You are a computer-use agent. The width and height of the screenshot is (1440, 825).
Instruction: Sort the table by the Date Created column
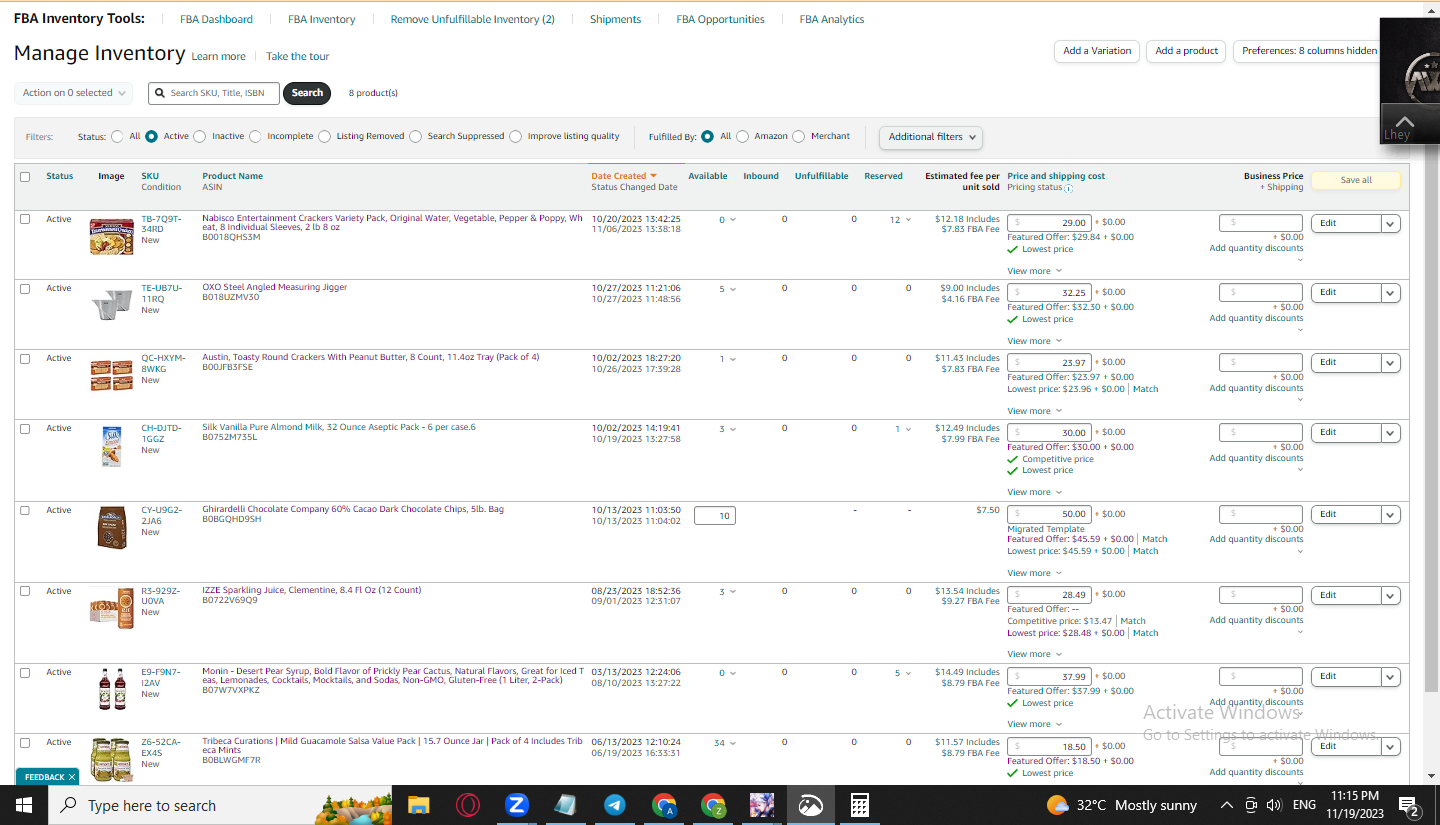[623, 176]
